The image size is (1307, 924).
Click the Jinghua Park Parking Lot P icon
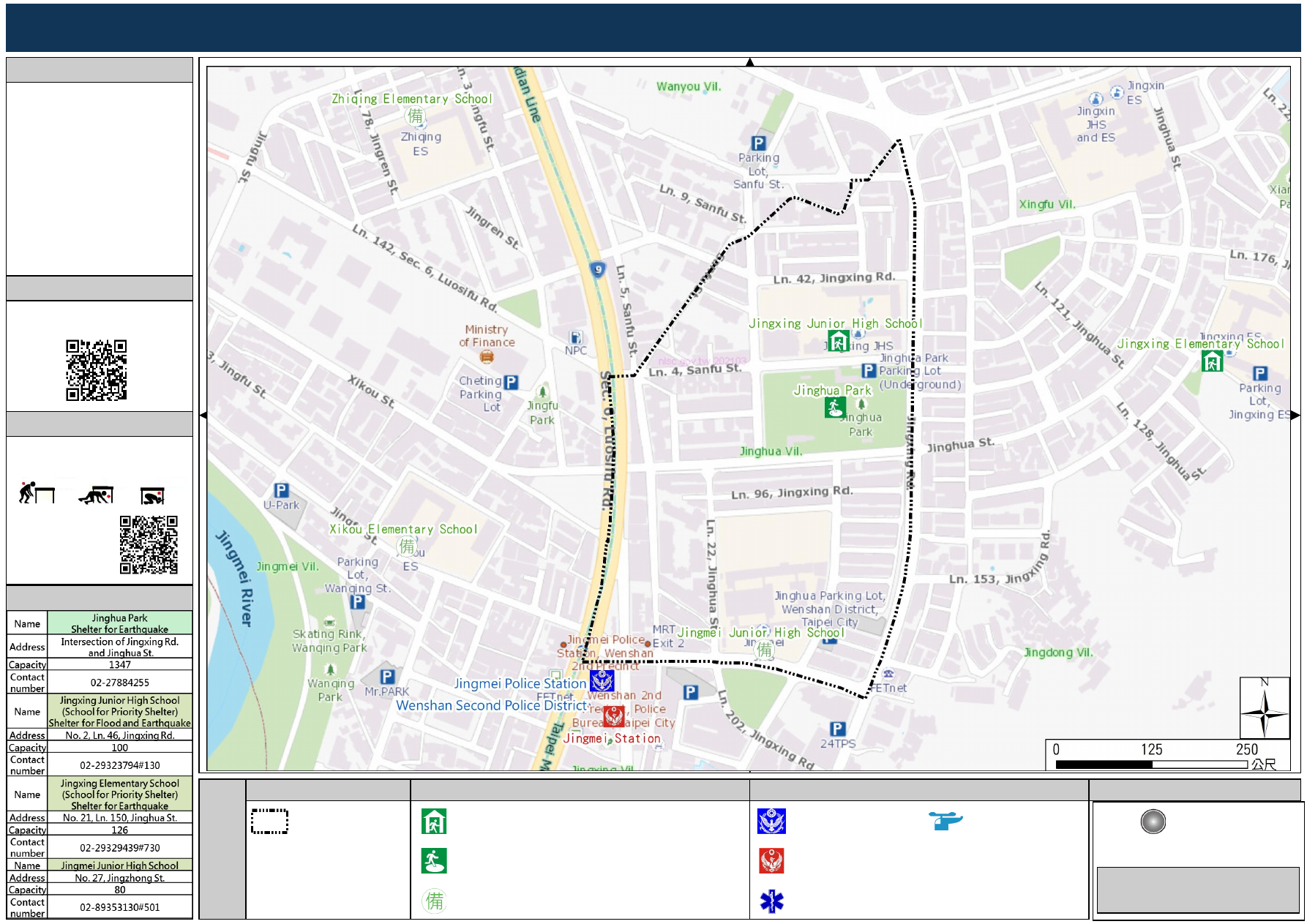click(x=869, y=371)
